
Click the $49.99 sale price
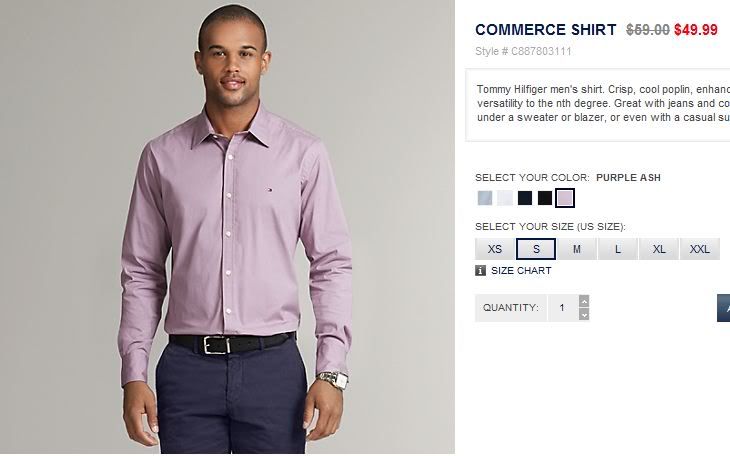point(696,30)
